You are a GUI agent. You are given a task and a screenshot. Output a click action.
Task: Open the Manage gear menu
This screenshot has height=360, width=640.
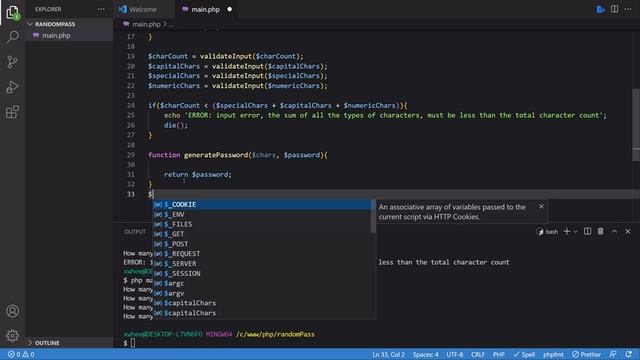pos(13,336)
